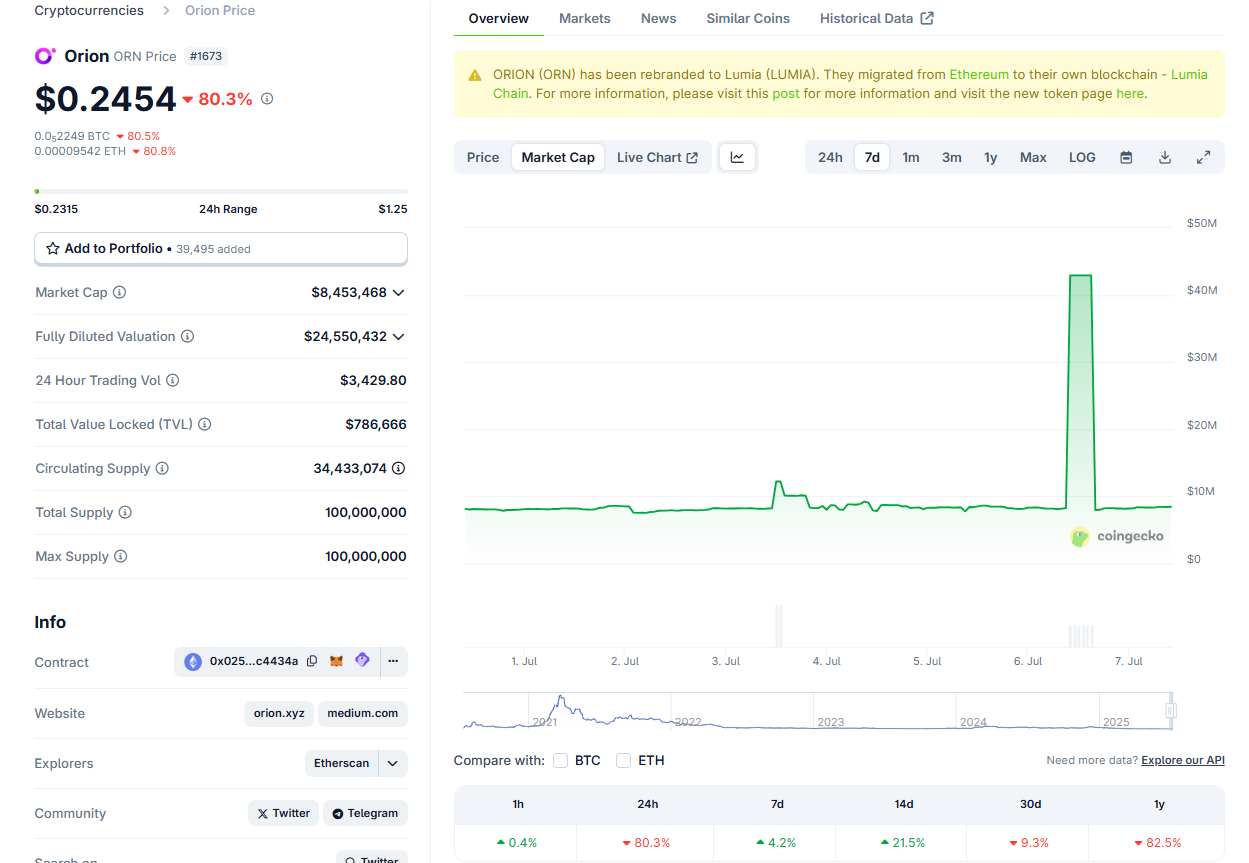This screenshot has height=863, width=1249.
Task: Click the Orion coin logo icon
Action: click(45, 56)
